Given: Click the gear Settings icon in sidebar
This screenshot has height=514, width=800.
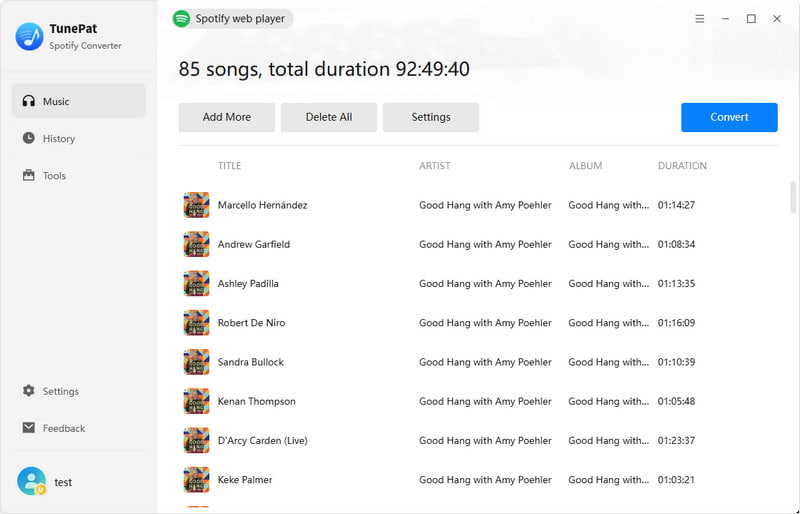Looking at the screenshot, I should click(x=29, y=391).
